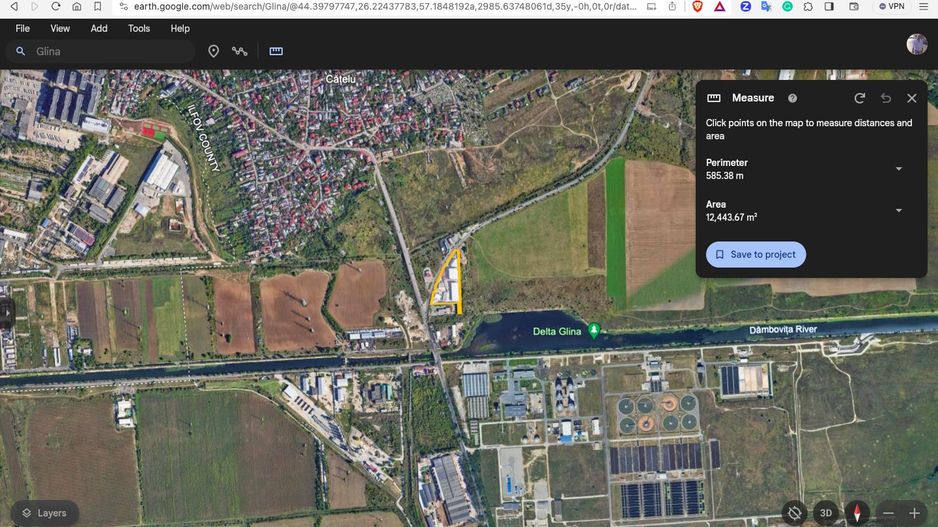Open the green Grammarly extension icon

pos(787,7)
